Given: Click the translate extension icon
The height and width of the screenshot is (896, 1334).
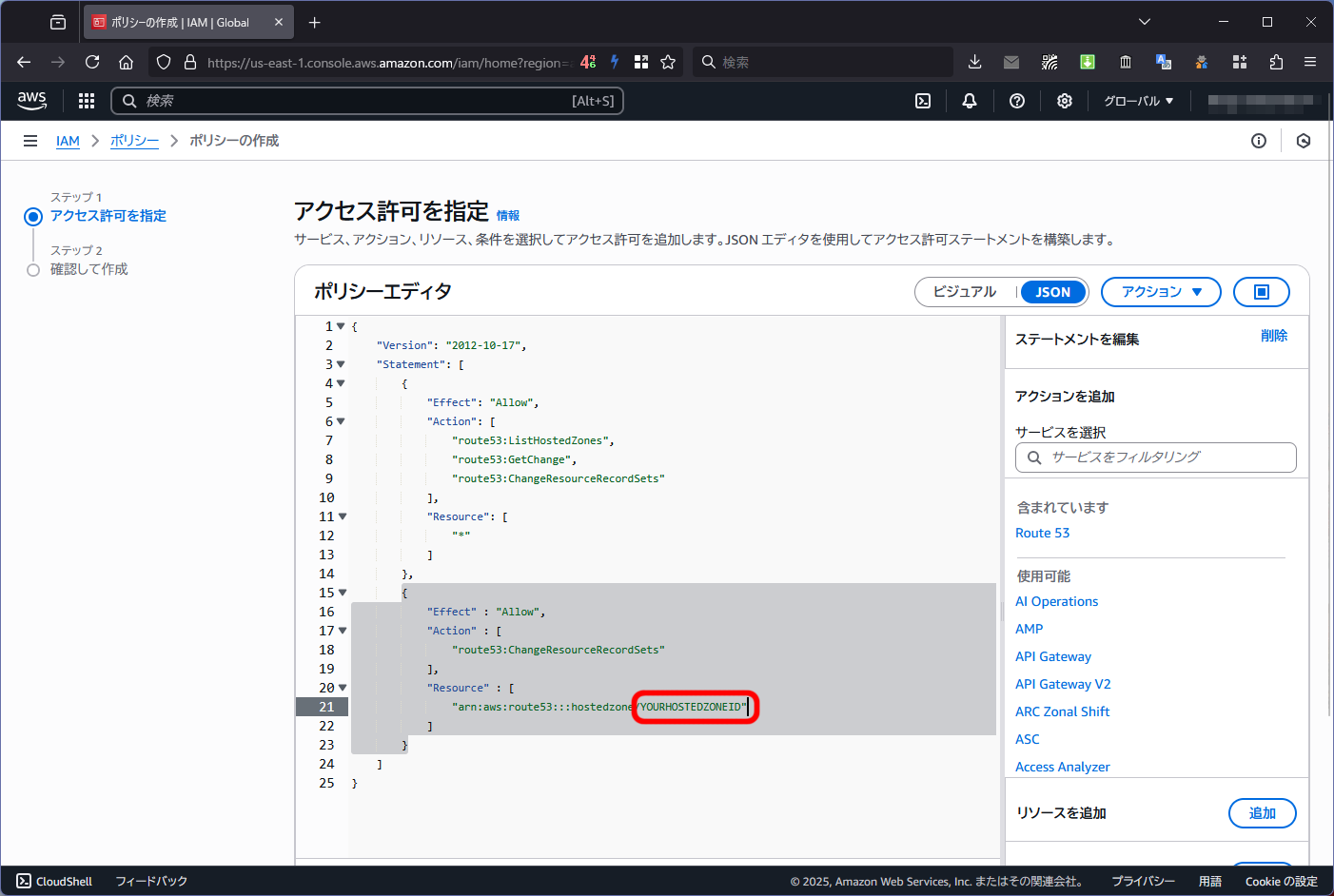Looking at the screenshot, I should (1164, 62).
